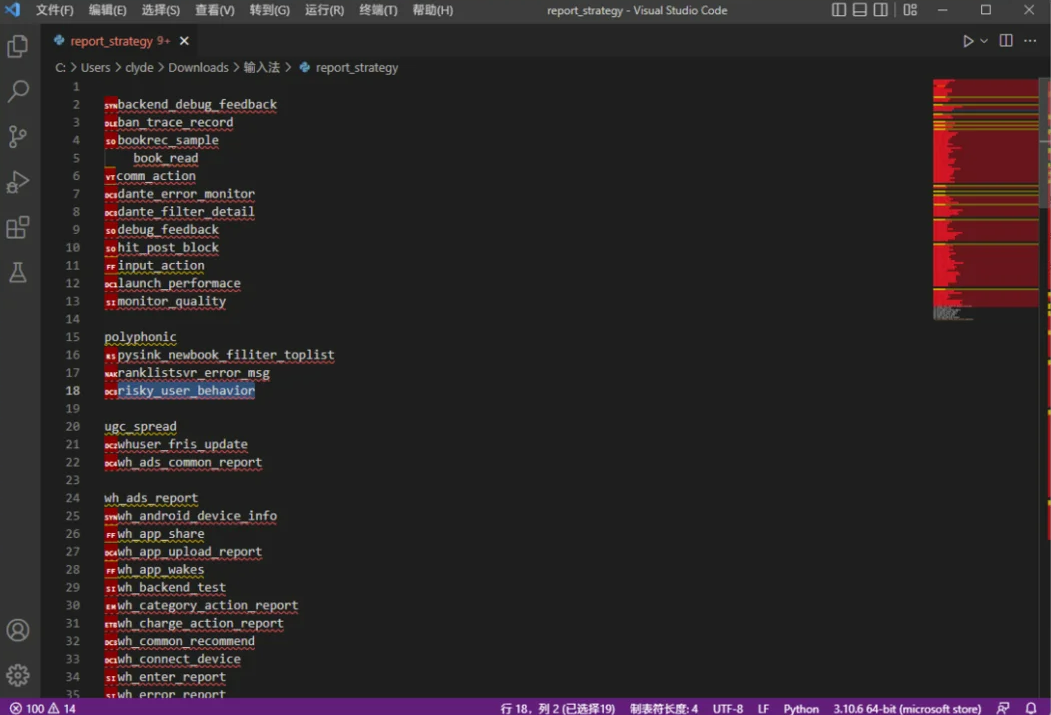Open the Run and Debug view

tap(18, 182)
